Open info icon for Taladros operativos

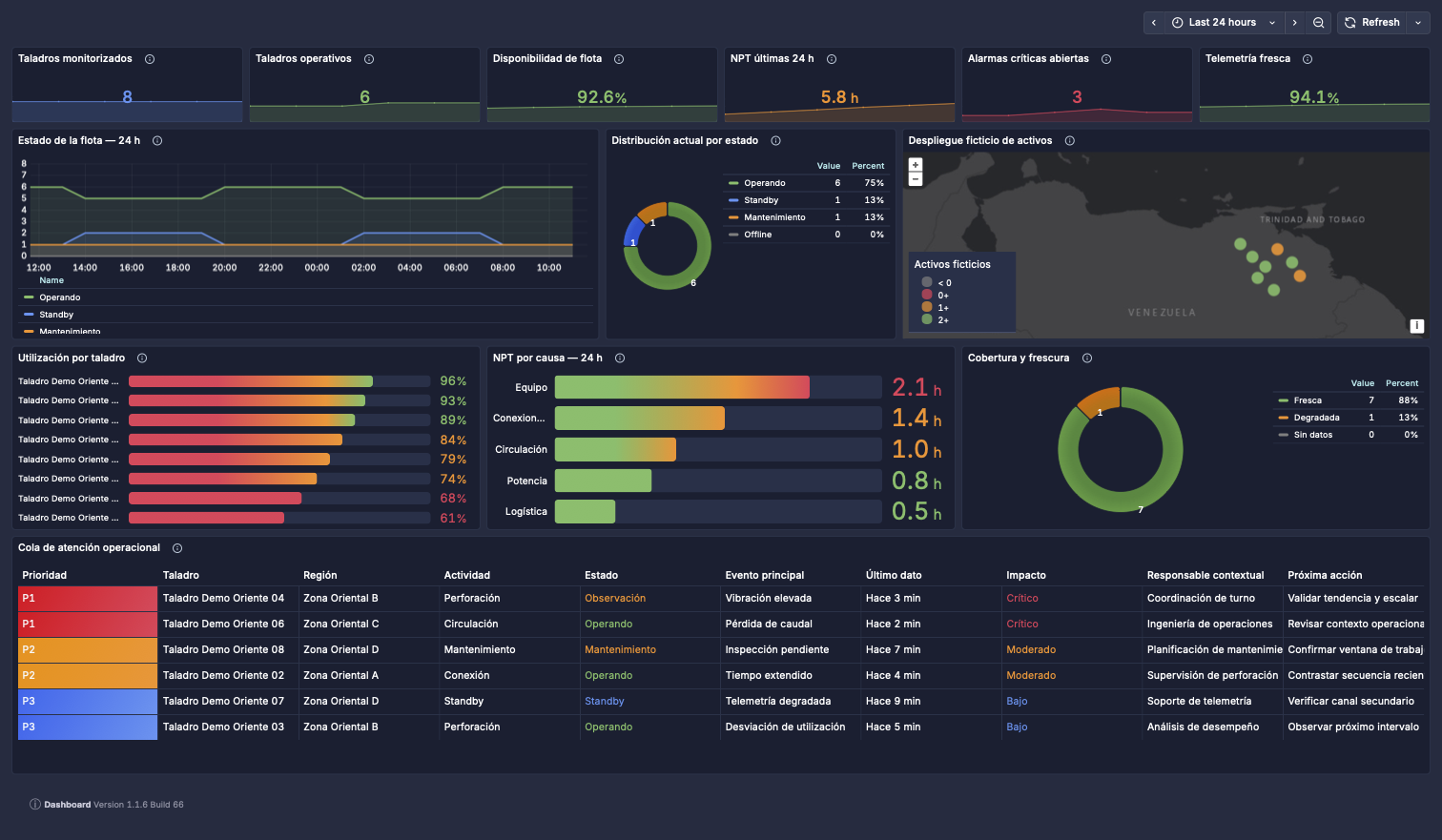point(369,59)
